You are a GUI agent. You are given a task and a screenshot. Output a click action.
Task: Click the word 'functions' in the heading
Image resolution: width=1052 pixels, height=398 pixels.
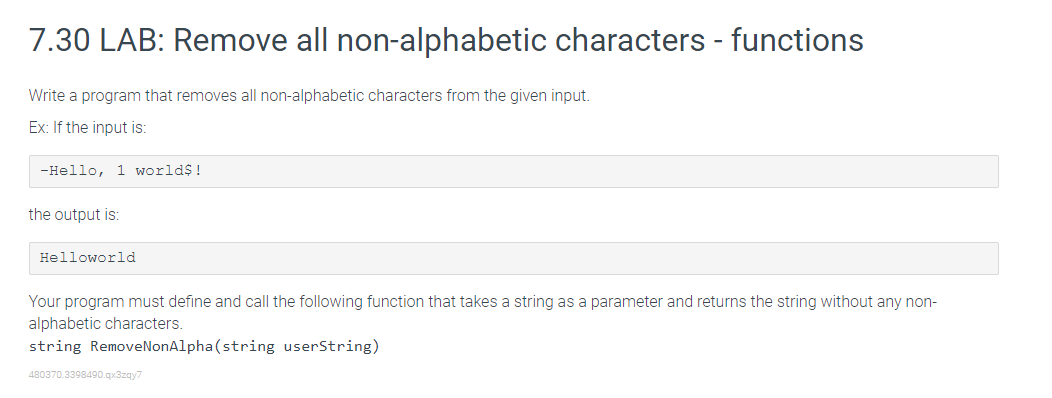[x=797, y=40]
